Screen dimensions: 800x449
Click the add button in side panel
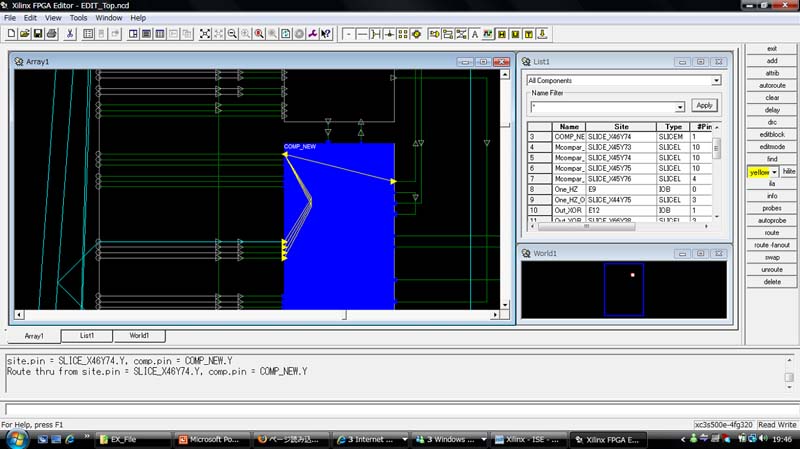pyautogui.click(x=771, y=61)
